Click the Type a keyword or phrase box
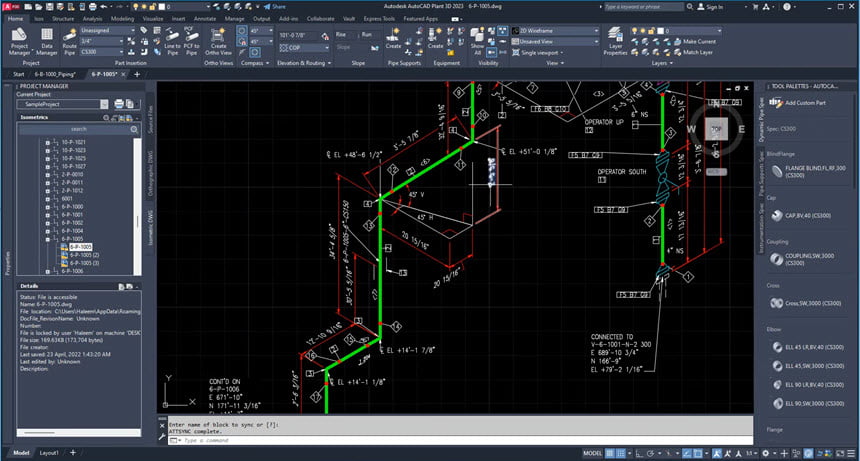 tap(644, 7)
